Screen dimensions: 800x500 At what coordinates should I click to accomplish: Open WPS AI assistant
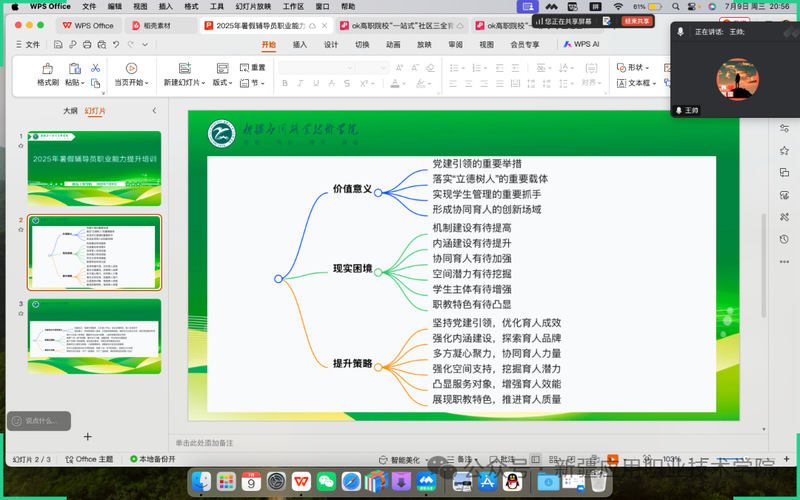coord(581,45)
